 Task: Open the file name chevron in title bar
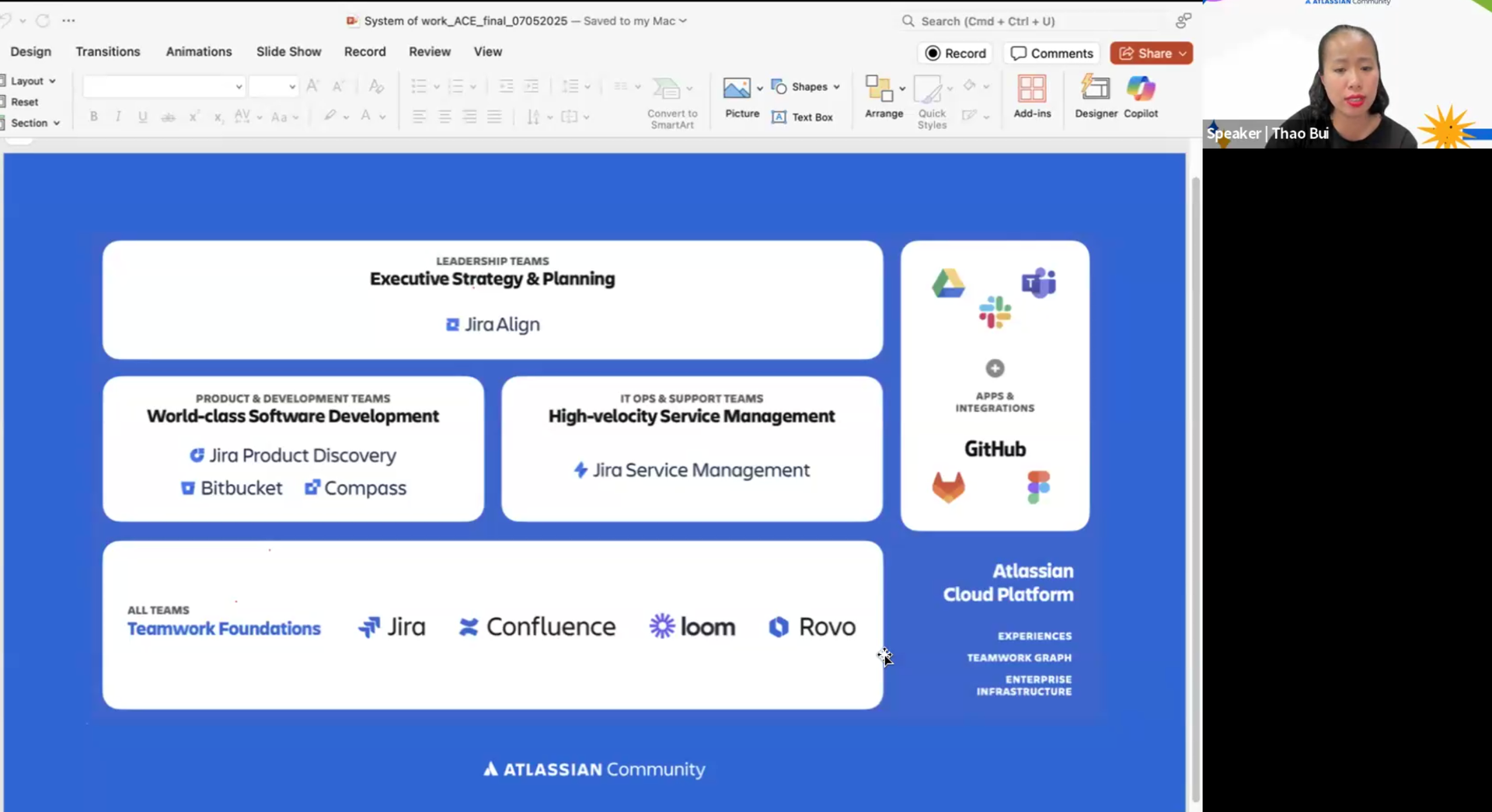click(683, 21)
